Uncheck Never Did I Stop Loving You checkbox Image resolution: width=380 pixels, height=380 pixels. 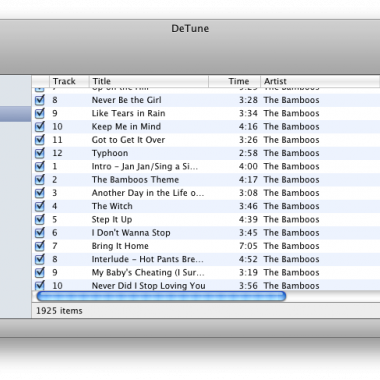point(40,285)
